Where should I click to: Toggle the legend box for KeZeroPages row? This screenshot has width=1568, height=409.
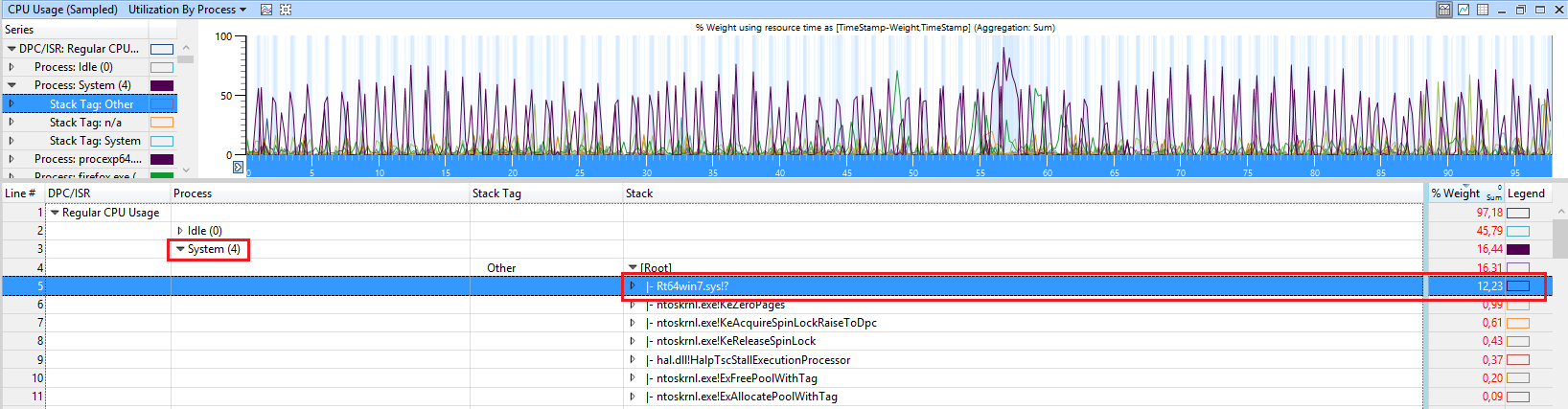(1518, 305)
